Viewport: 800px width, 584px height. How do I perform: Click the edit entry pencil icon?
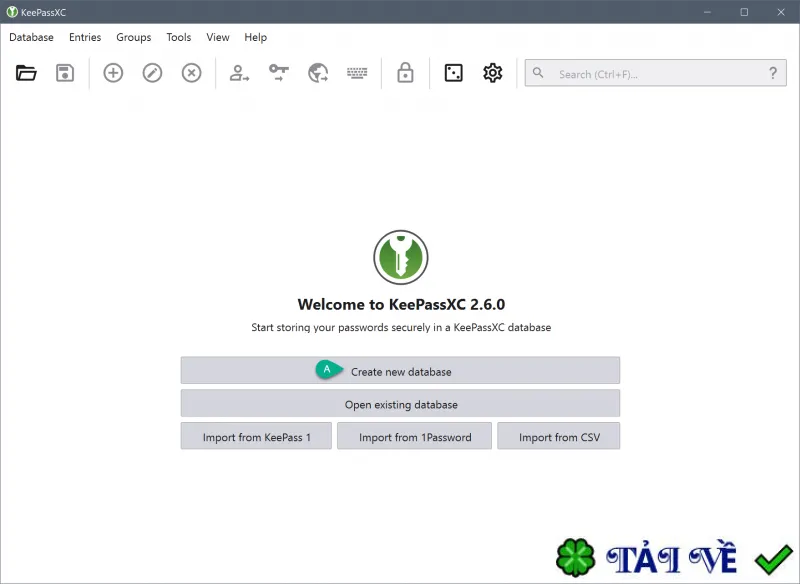[x=152, y=73]
